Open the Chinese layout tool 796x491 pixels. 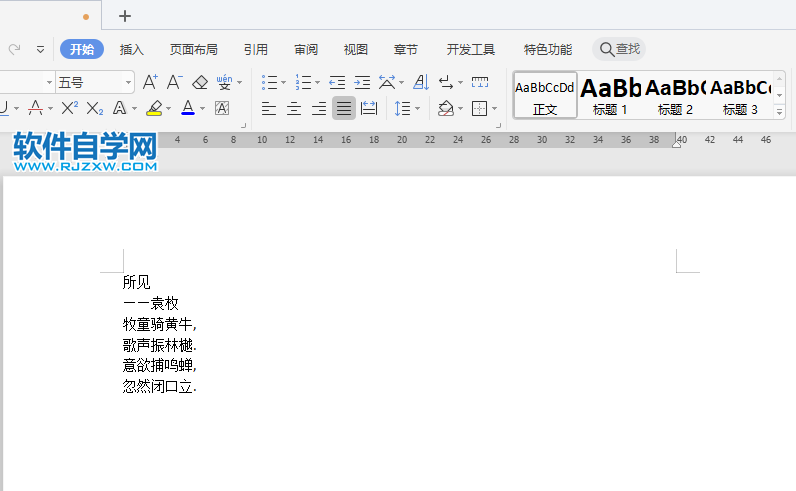coord(387,82)
